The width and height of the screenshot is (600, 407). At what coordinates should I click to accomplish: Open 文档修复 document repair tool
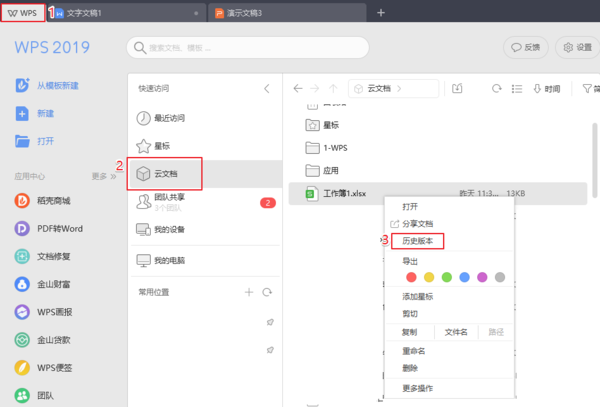point(53,255)
